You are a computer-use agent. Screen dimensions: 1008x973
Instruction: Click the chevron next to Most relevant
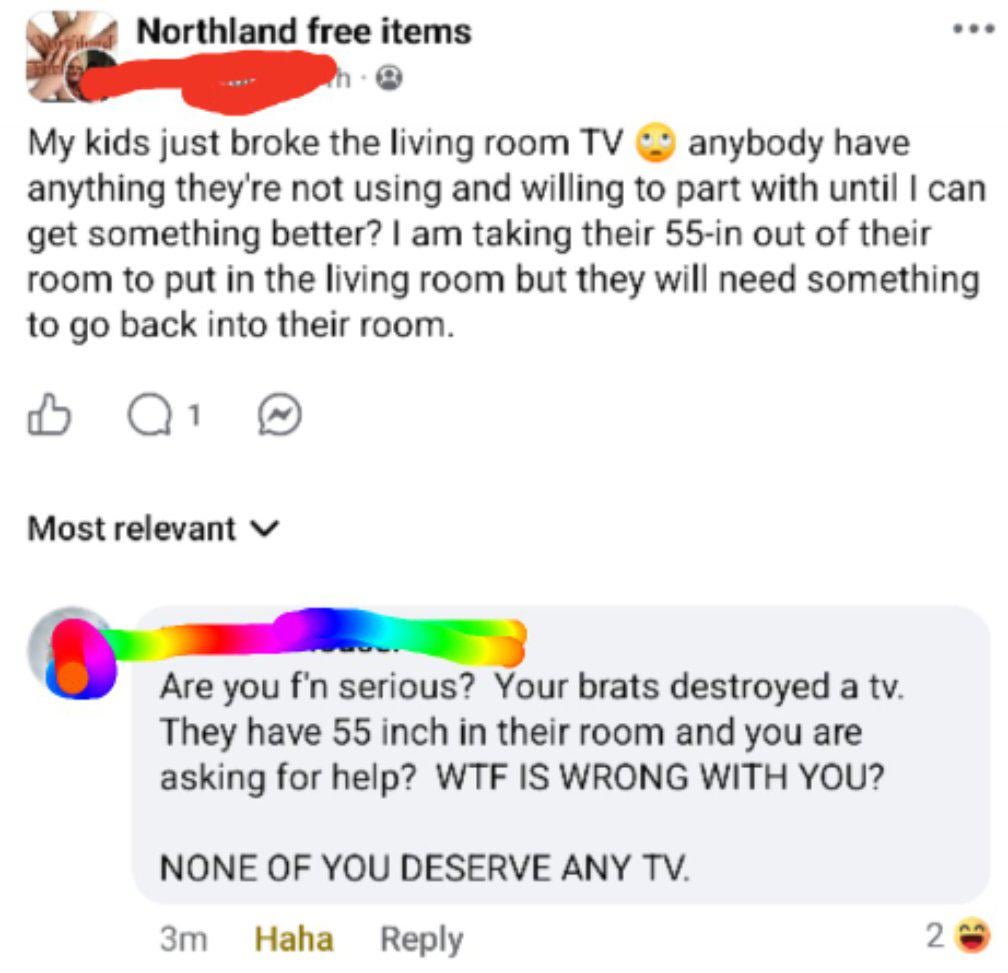[265, 529]
